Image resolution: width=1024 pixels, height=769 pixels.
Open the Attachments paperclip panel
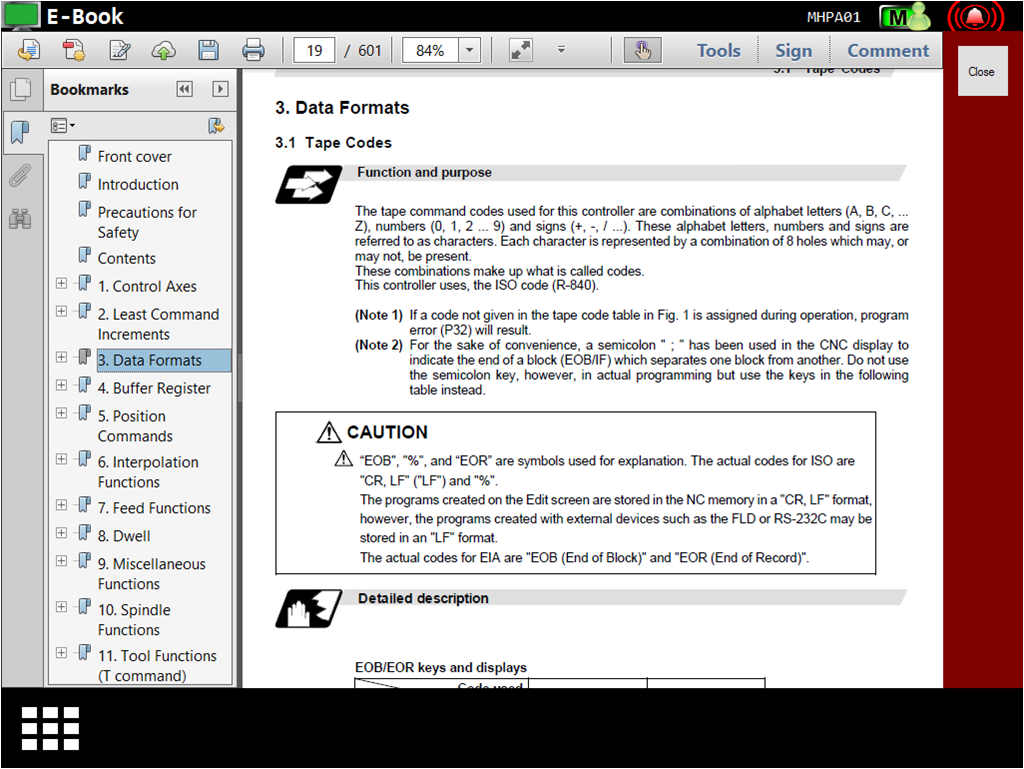coord(19,176)
